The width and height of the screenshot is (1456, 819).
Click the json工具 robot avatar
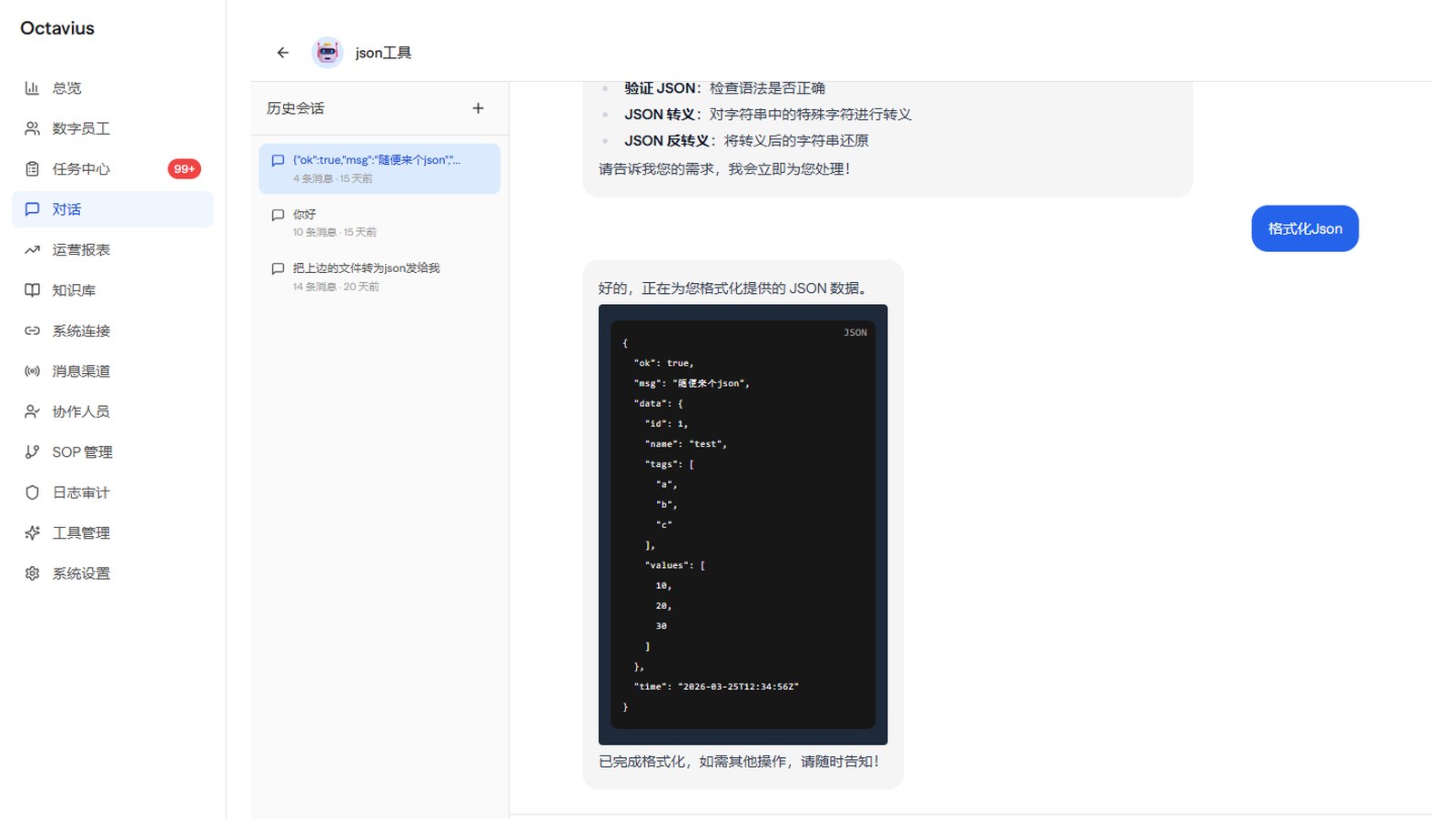(x=327, y=53)
